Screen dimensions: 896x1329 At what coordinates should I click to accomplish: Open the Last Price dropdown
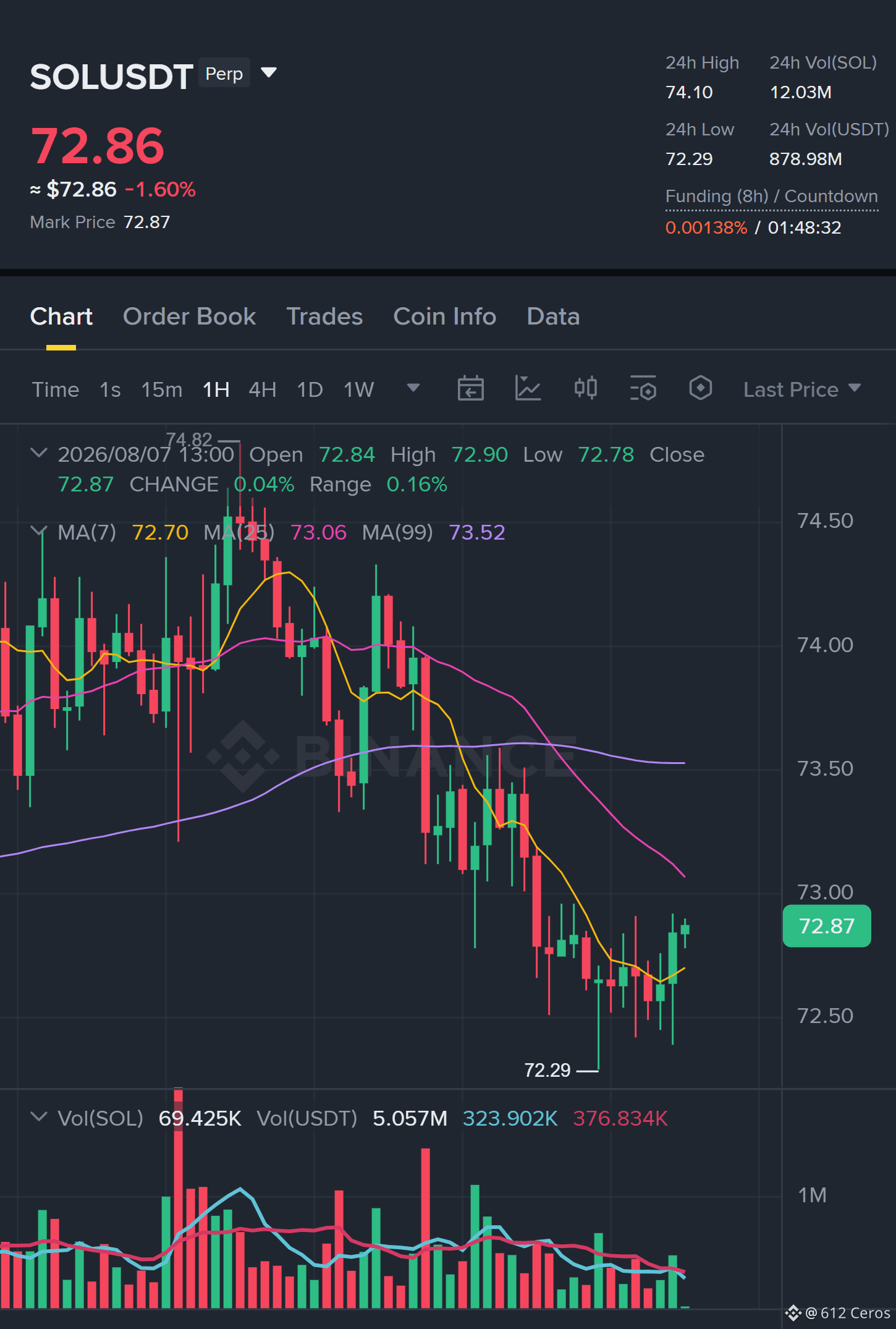(x=802, y=389)
